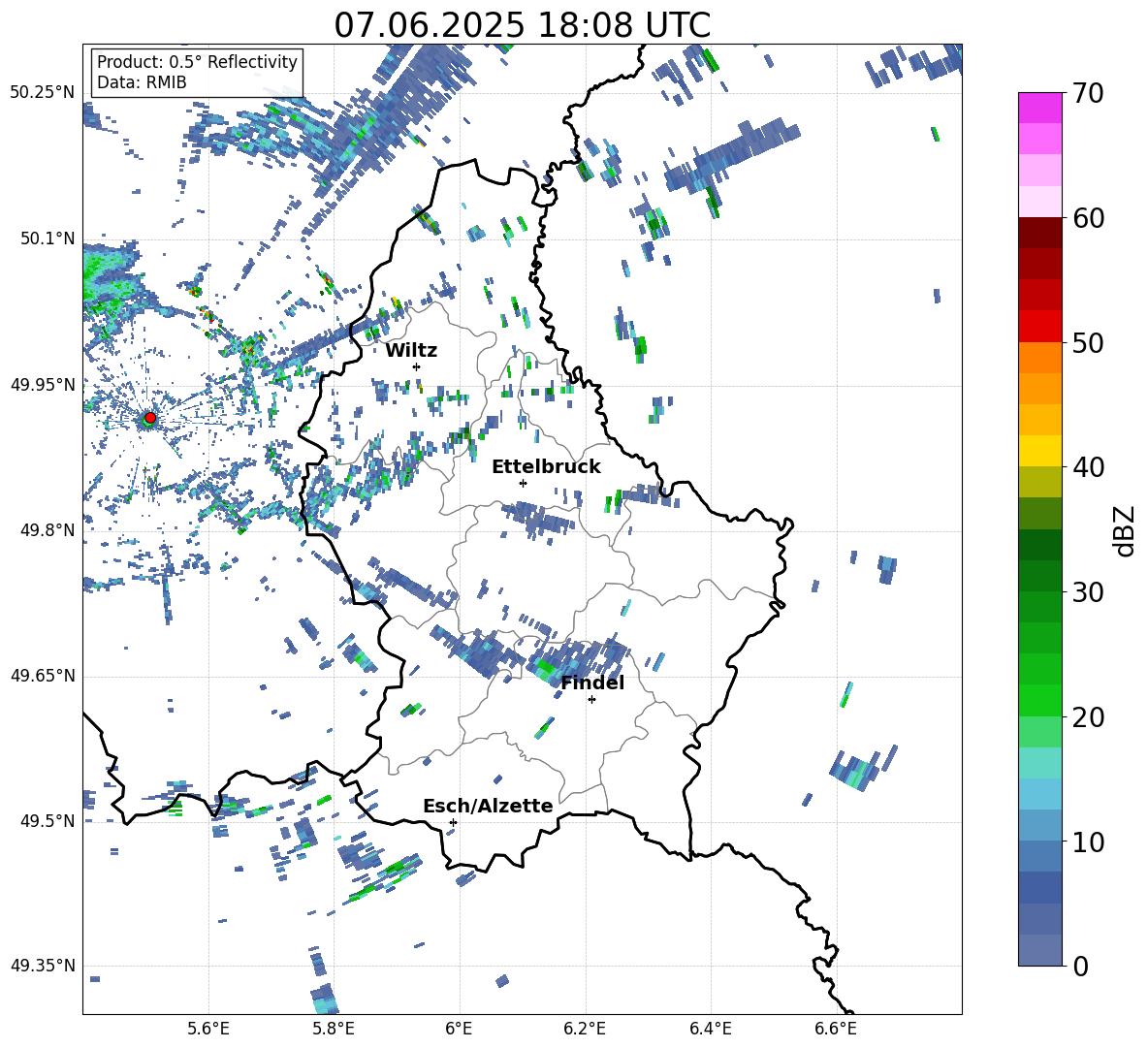
Task: Click the 50.25°N latitude label
Action: point(43,92)
